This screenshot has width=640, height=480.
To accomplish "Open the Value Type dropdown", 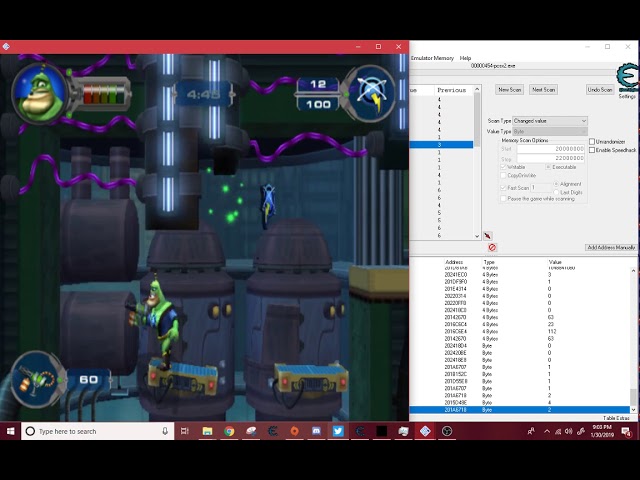I will [550, 131].
